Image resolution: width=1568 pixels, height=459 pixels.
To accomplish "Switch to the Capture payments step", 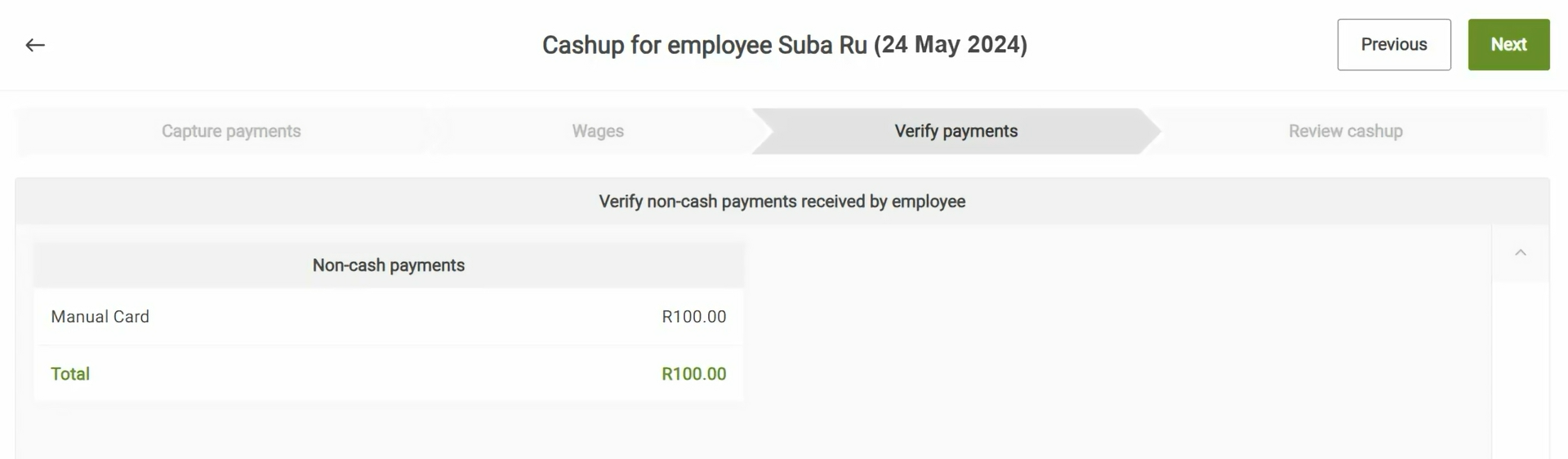I will pos(231,131).
